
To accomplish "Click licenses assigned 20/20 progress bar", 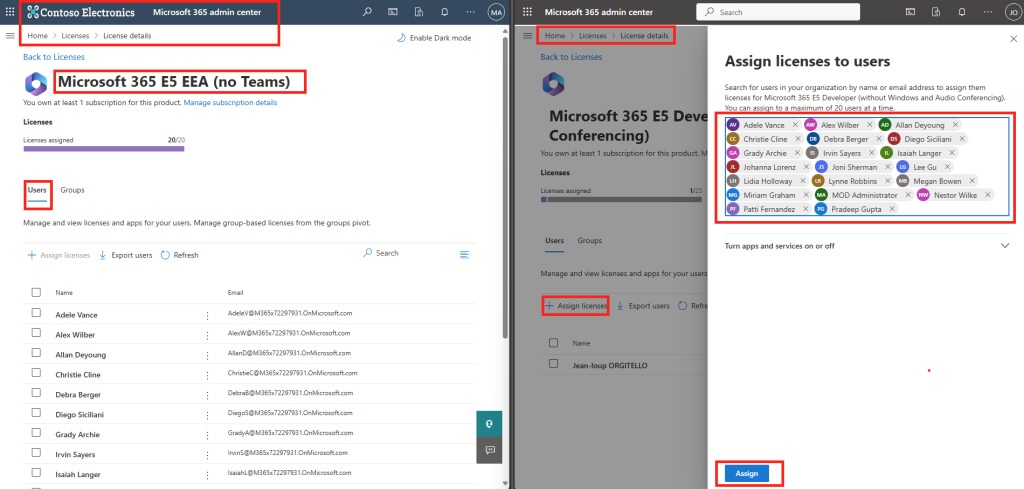I will [104, 149].
